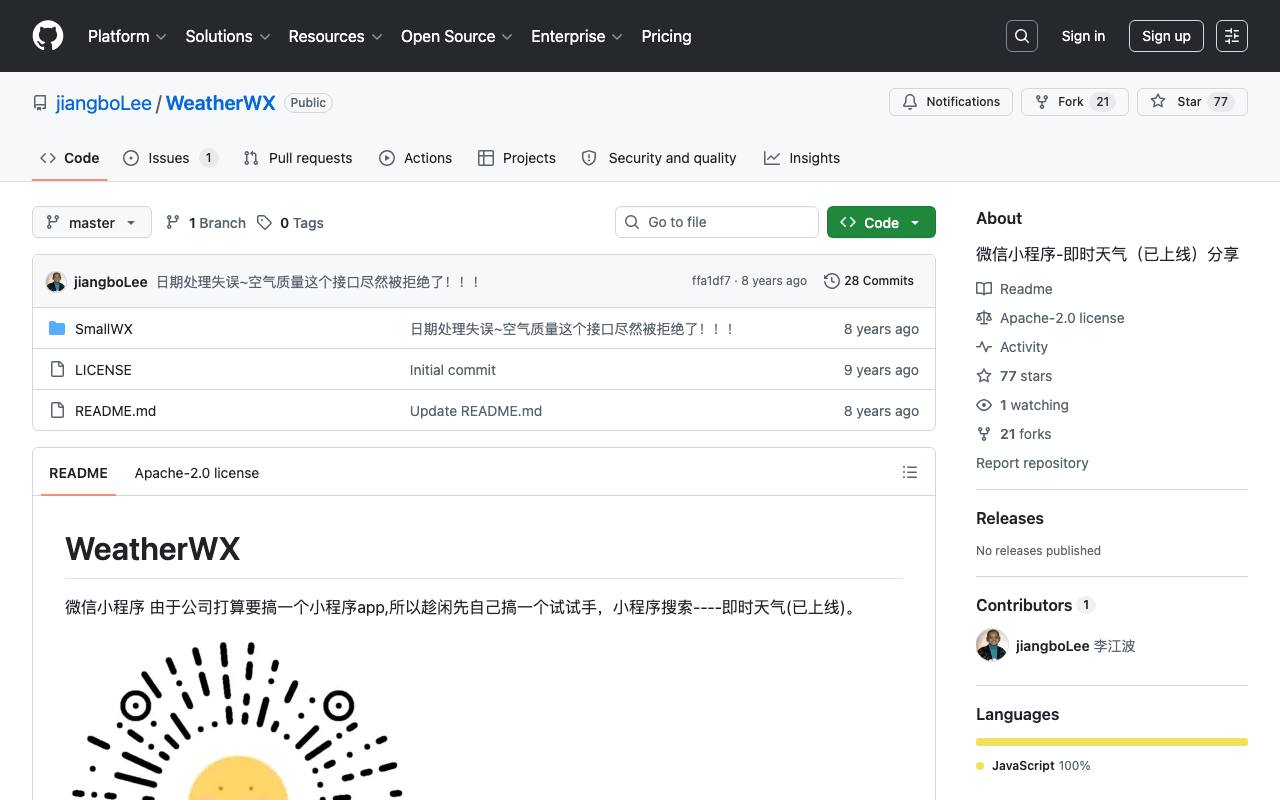Switch to the Pull requests tab
Screen dimensions: 1280x800
point(298,158)
